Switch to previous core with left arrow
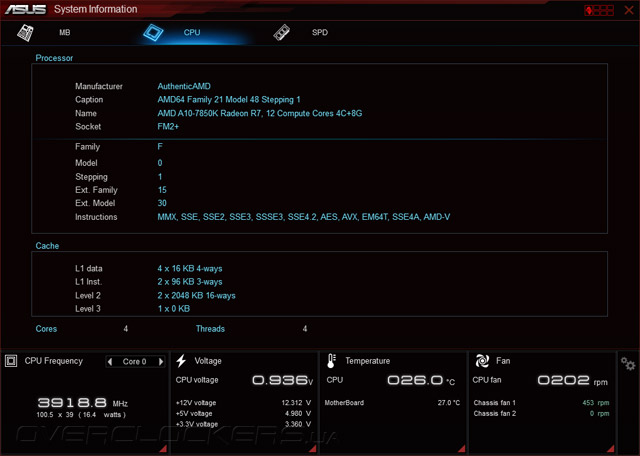This screenshot has height=456, width=640. point(110,361)
